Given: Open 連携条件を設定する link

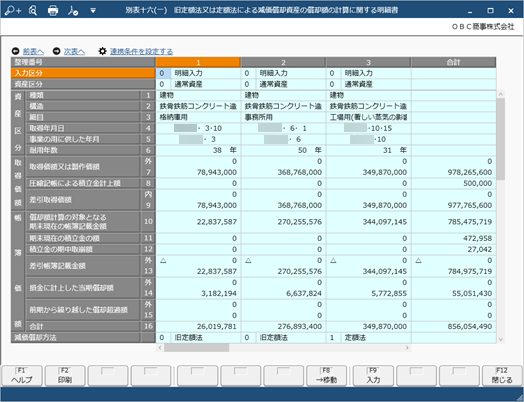Looking at the screenshot, I should tap(141, 51).
